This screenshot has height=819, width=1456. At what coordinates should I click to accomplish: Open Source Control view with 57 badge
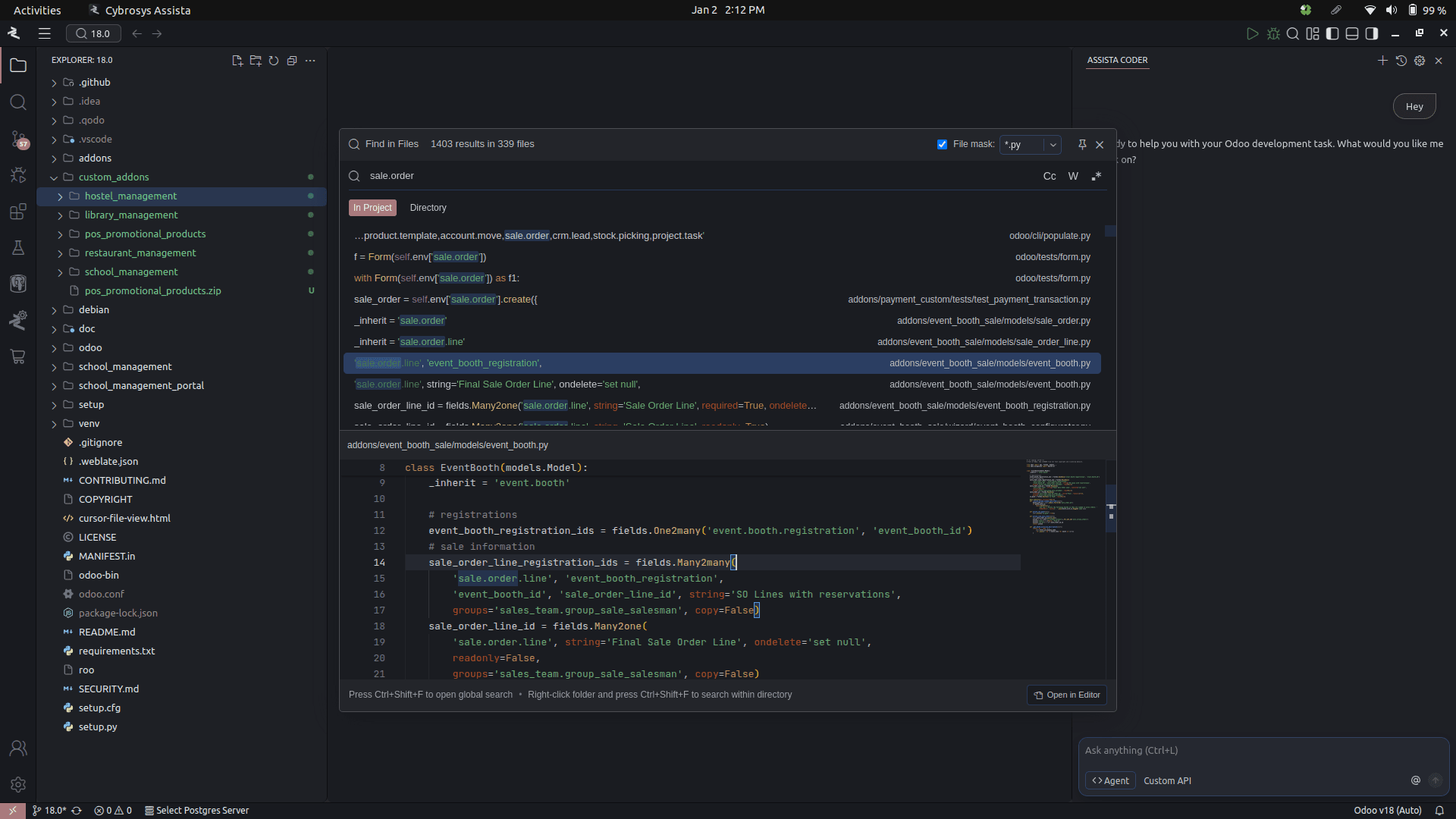pos(18,139)
